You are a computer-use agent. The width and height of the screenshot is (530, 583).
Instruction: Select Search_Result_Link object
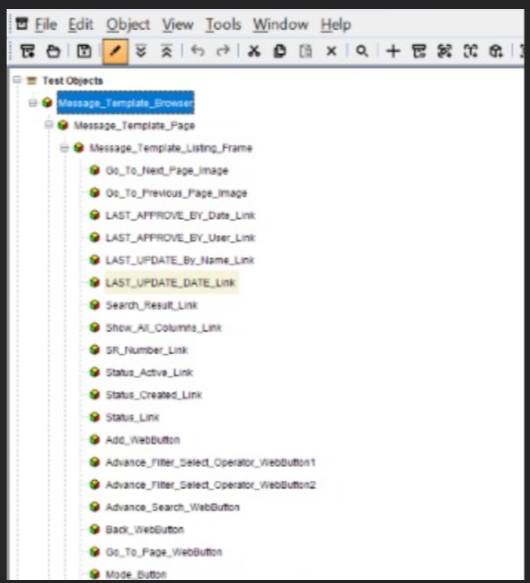point(151,305)
